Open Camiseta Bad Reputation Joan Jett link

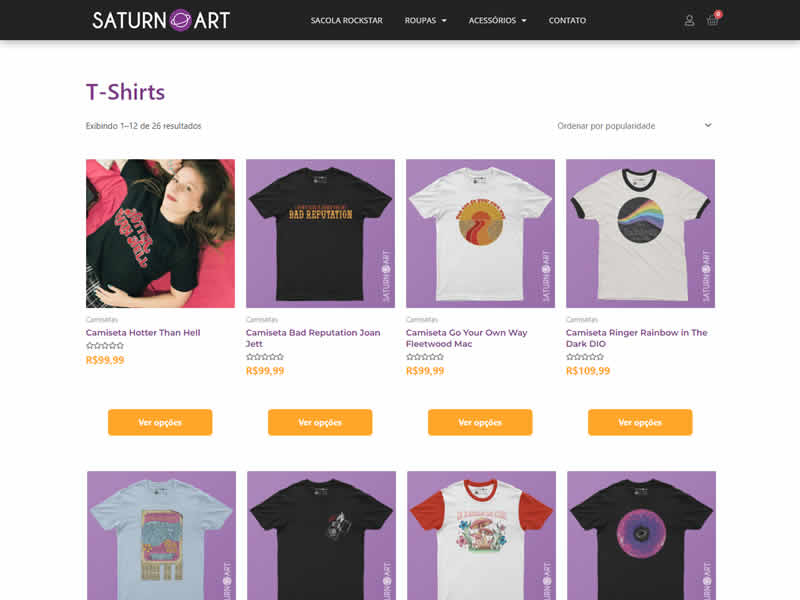point(313,338)
